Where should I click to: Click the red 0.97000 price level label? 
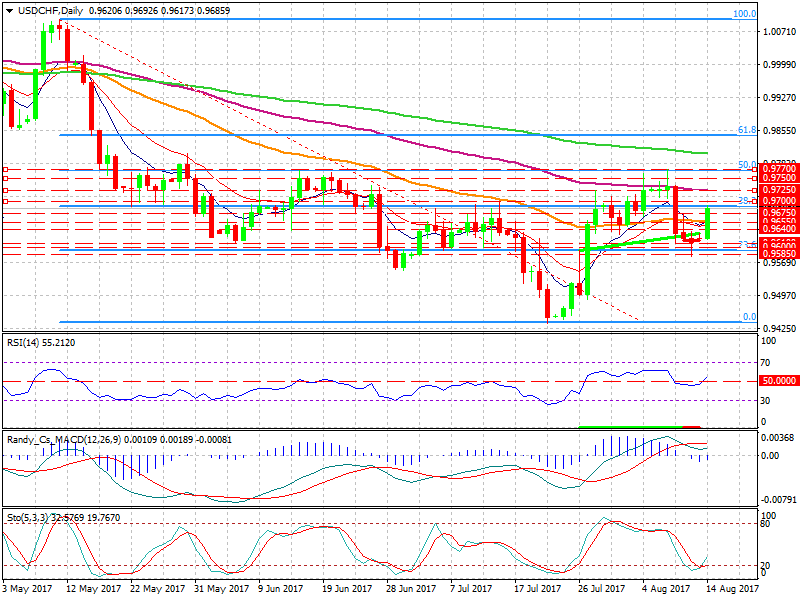tap(777, 201)
